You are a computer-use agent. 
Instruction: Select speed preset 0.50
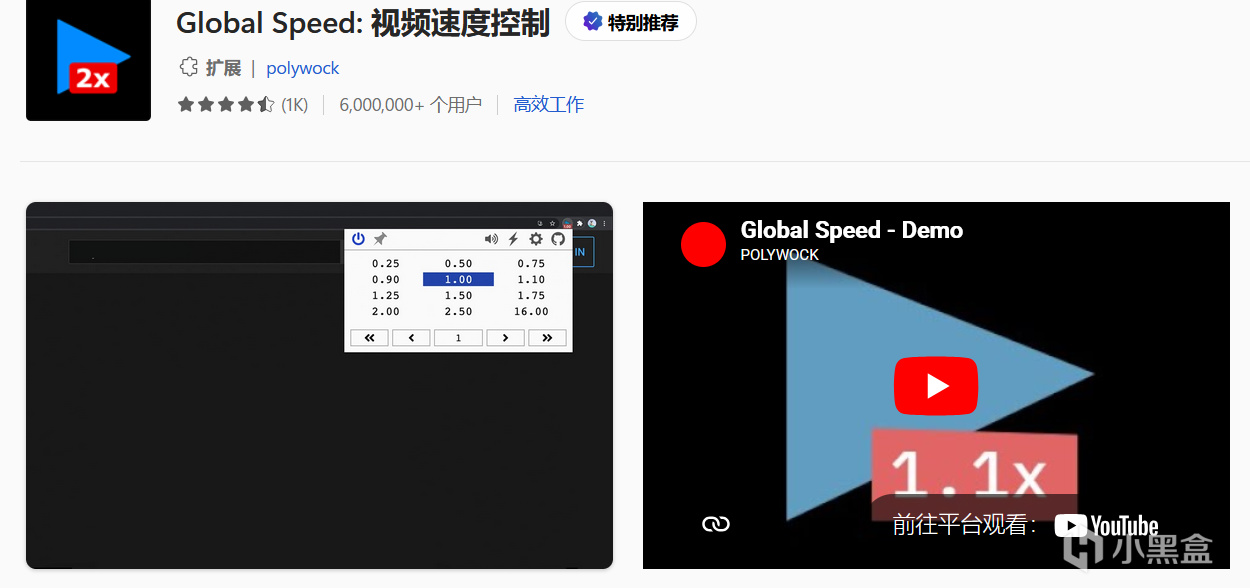coord(458,264)
